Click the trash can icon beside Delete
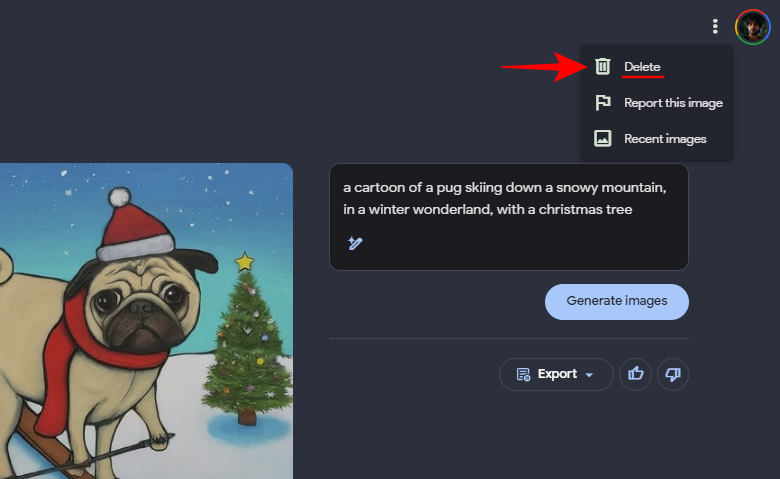This screenshot has width=780, height=479. tap(602, 66)
